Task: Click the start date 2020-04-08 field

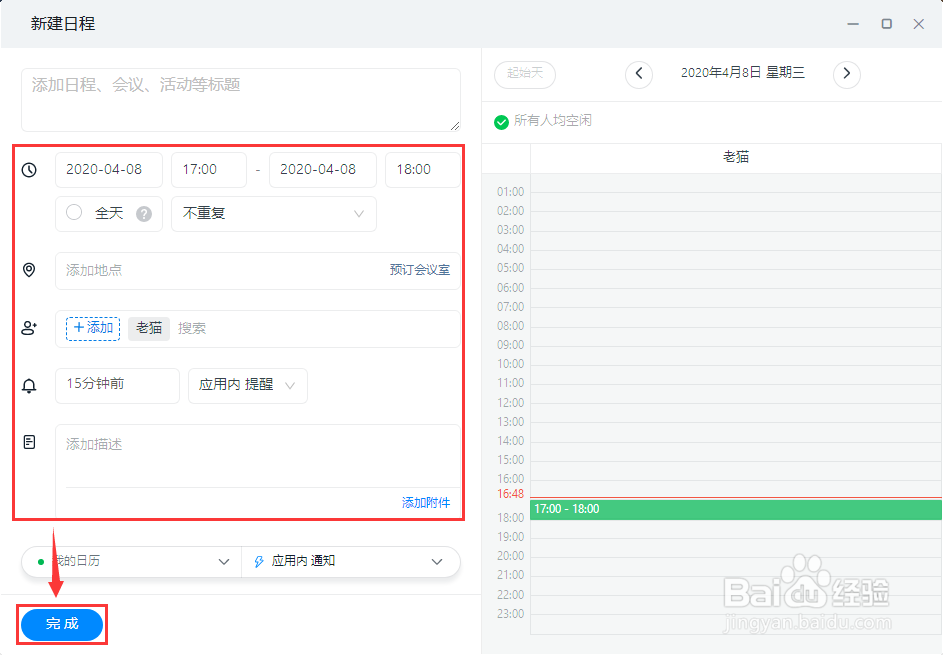Action: [x=109, y=170]
